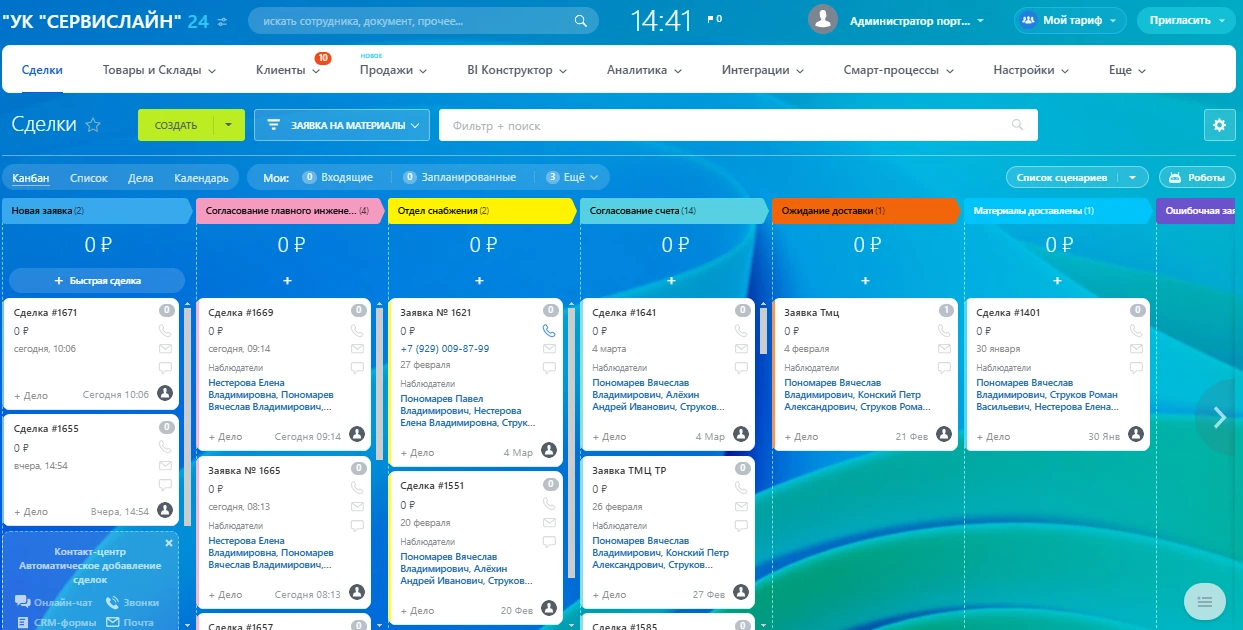The width and height of the screenshot is (1243, 630).
Task: Add a deal with the plus in Отдел снабжения column
Action: (479, 281)
